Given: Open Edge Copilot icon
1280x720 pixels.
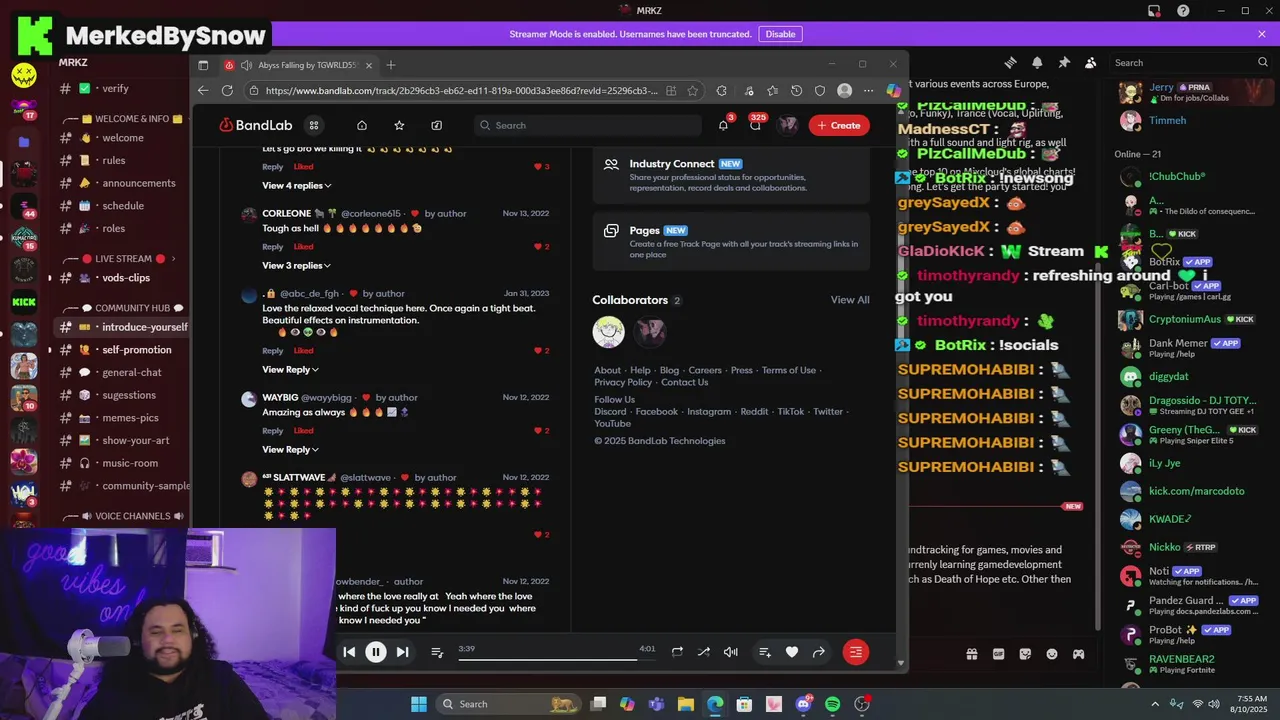Looking at the screenshot, I should 893,90.
